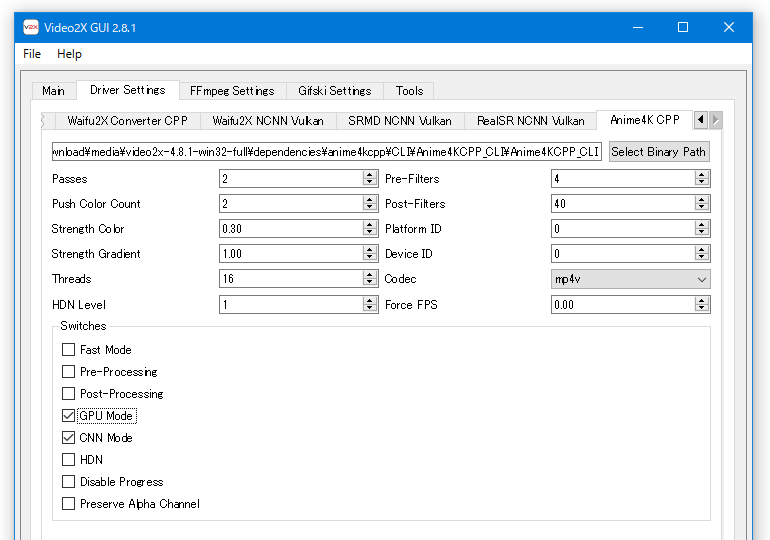Decrease Platform ID with the down arrow
Image resolution: width=770 pixels, height=540 pixels.
[702, 233]
